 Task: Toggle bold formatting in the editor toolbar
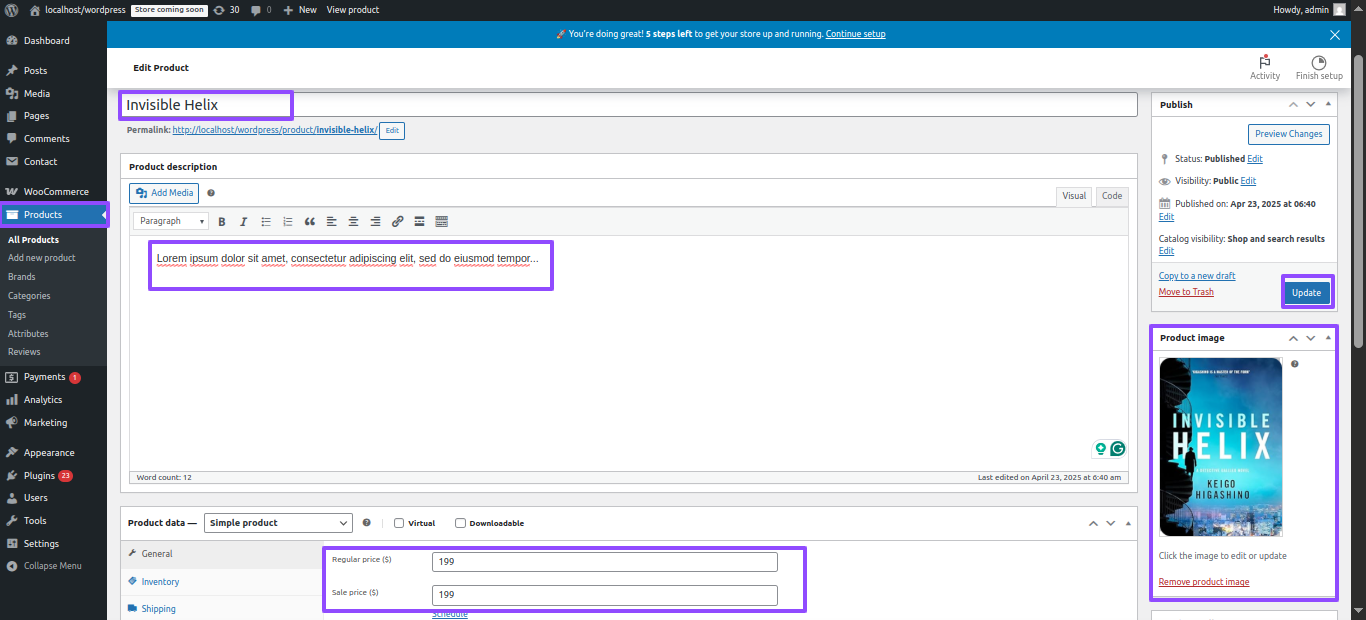pyautogui.click(x=222, y=222)
